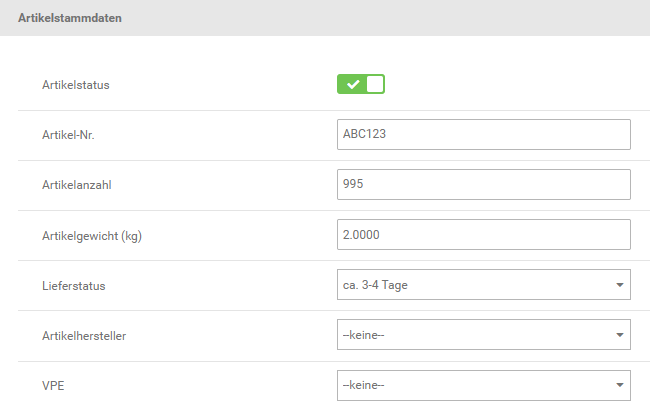Viewport: 650px width, 407px height.
Task: Click the white knob of the Artikelstatus switch
Action: [375, 84]
